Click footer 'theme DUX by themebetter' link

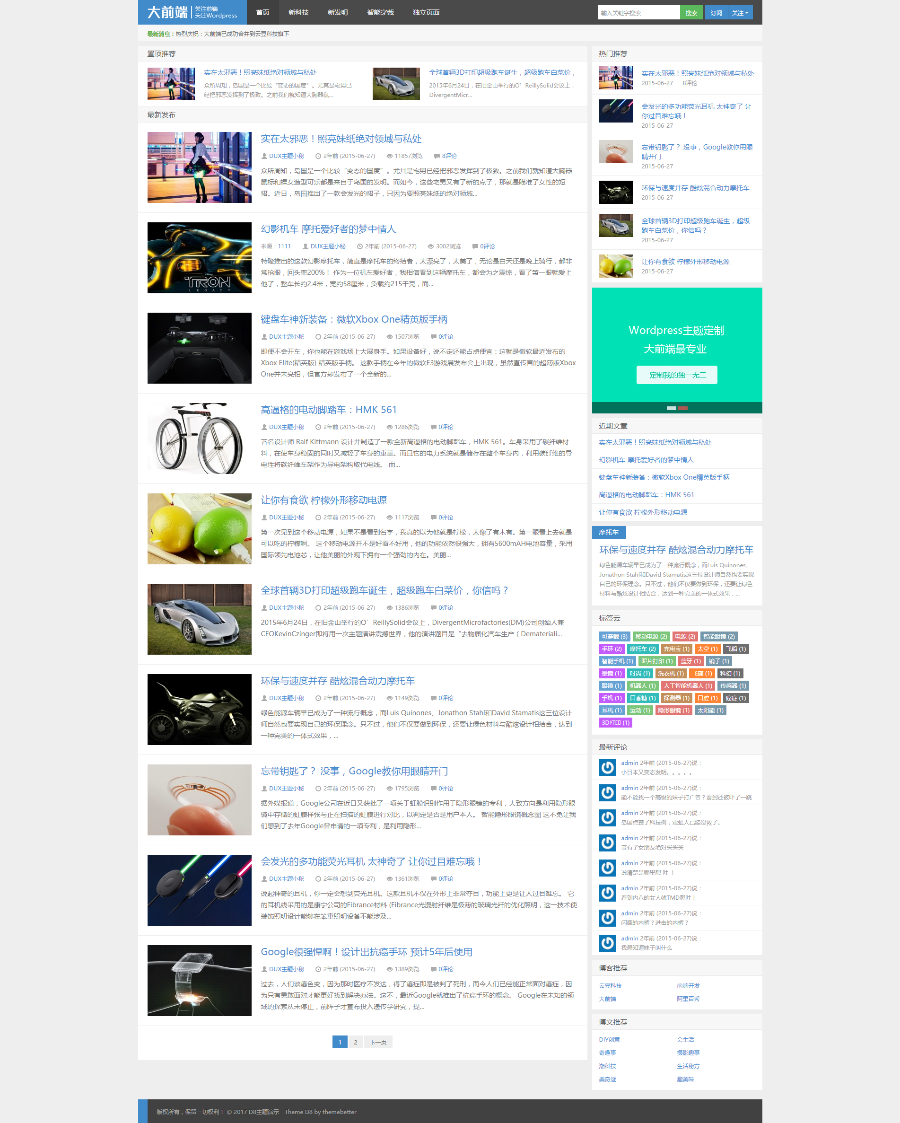321,1112
